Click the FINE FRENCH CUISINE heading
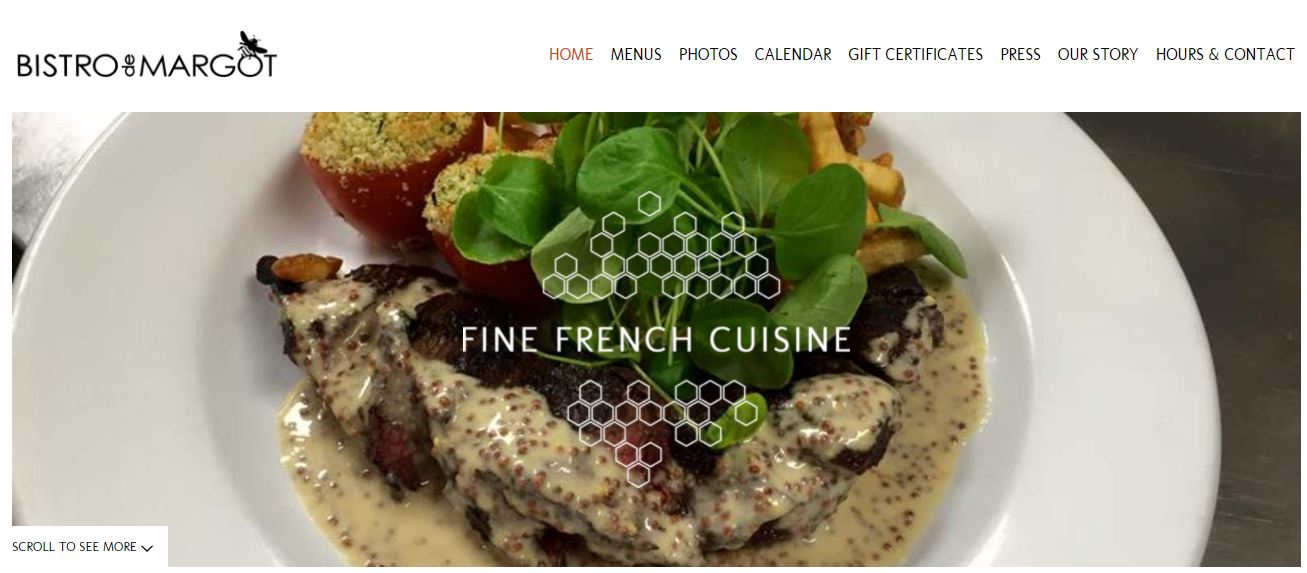1307x573 pixels. tap(656, 339)
